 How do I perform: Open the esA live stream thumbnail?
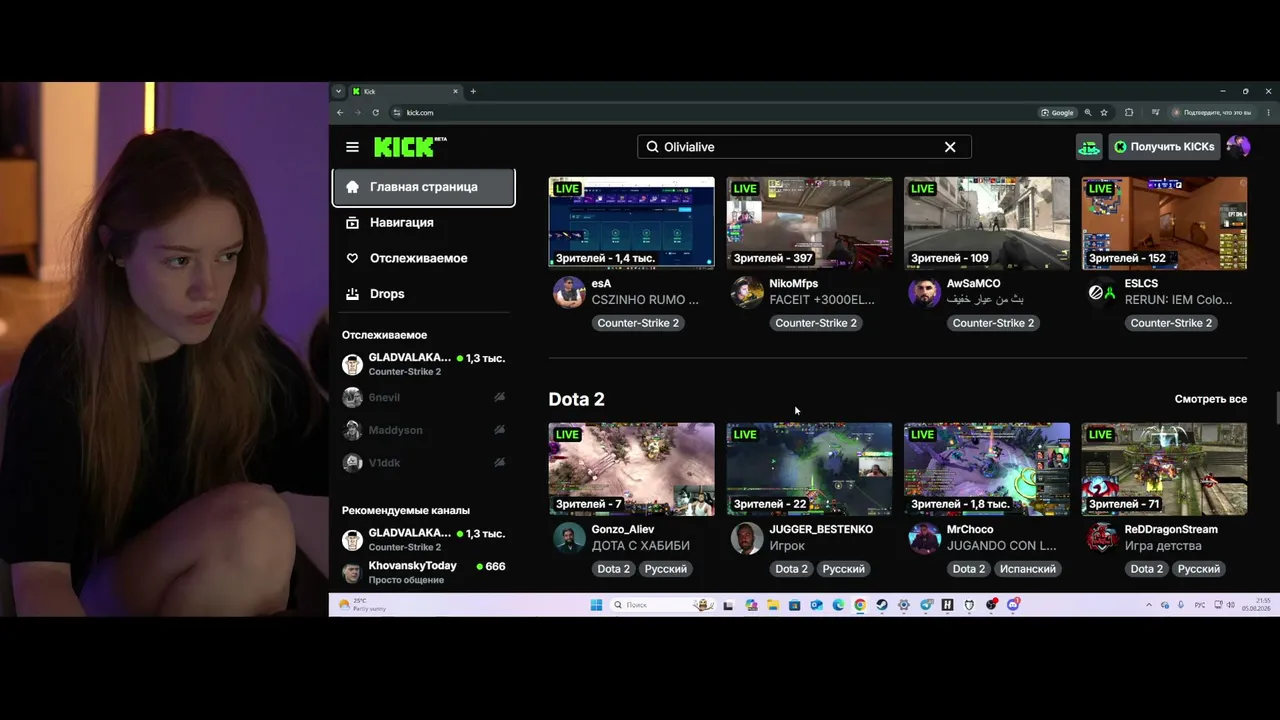(x=632, y=223)
